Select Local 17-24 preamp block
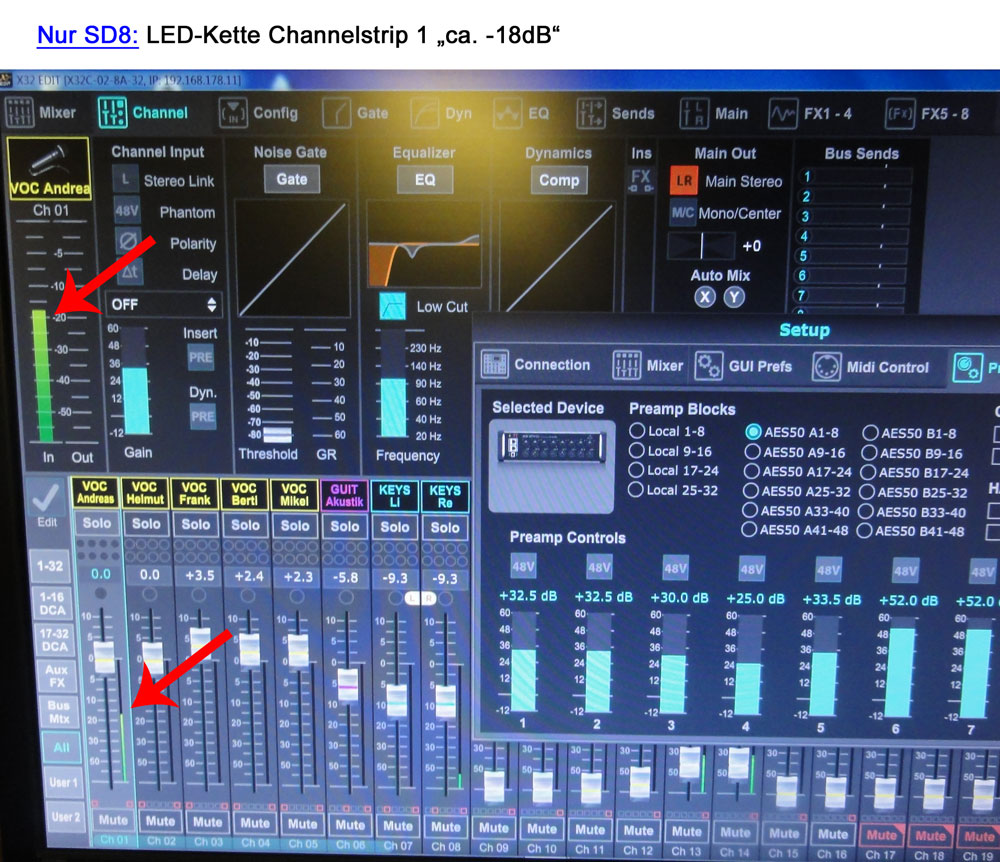 [635, 470]
